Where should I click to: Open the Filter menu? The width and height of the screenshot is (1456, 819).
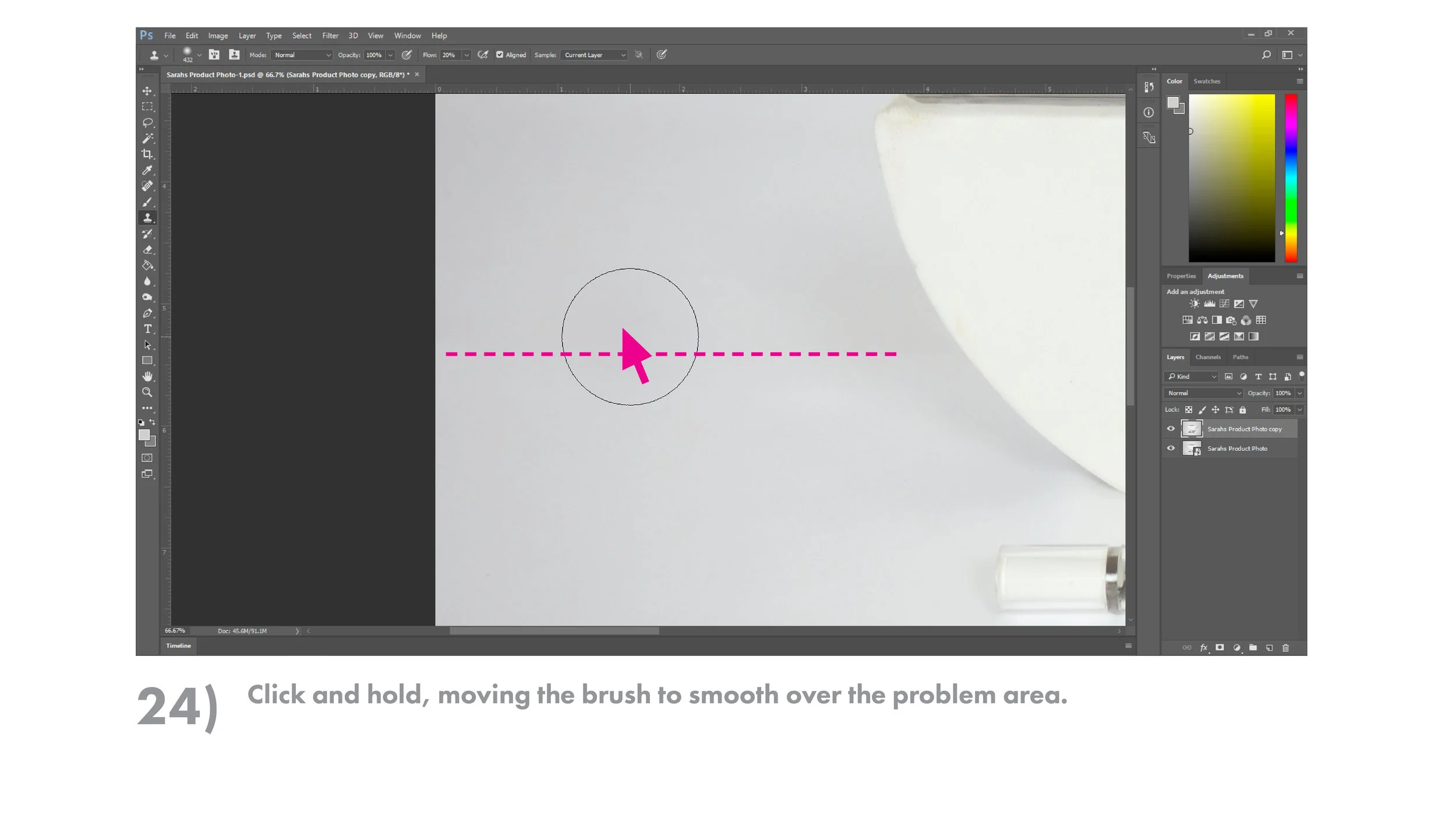pos(330,36)
